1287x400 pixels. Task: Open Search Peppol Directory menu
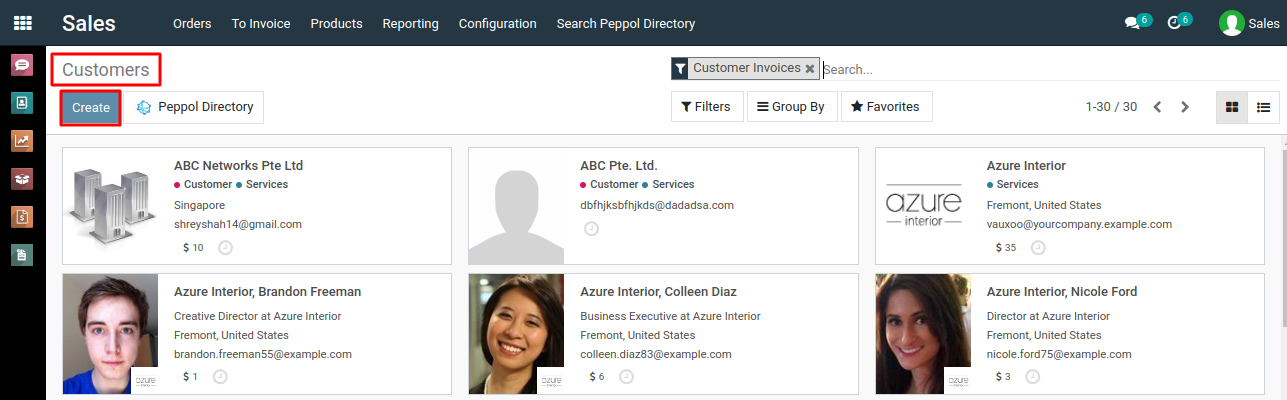coord(626,23)
